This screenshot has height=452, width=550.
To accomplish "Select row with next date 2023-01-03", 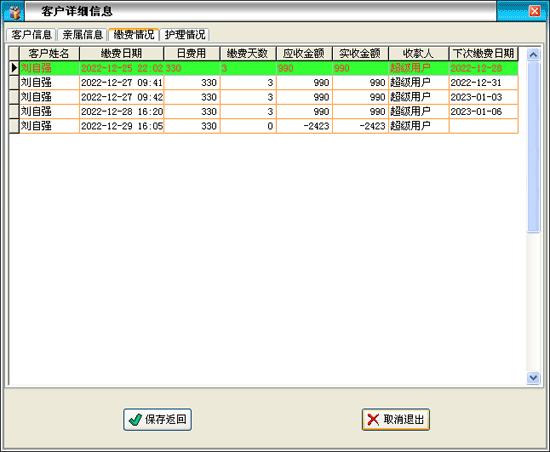I will pyautogui.click(x=263, y=97).
